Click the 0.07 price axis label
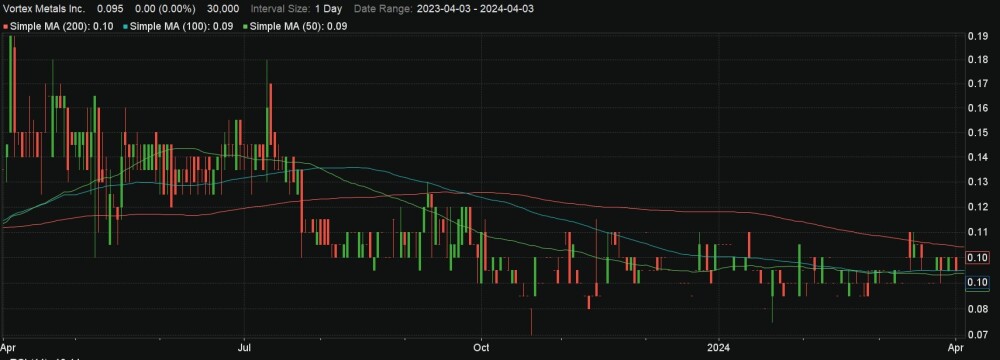Viewport: 1000px width, 360px height. (978, 334)
